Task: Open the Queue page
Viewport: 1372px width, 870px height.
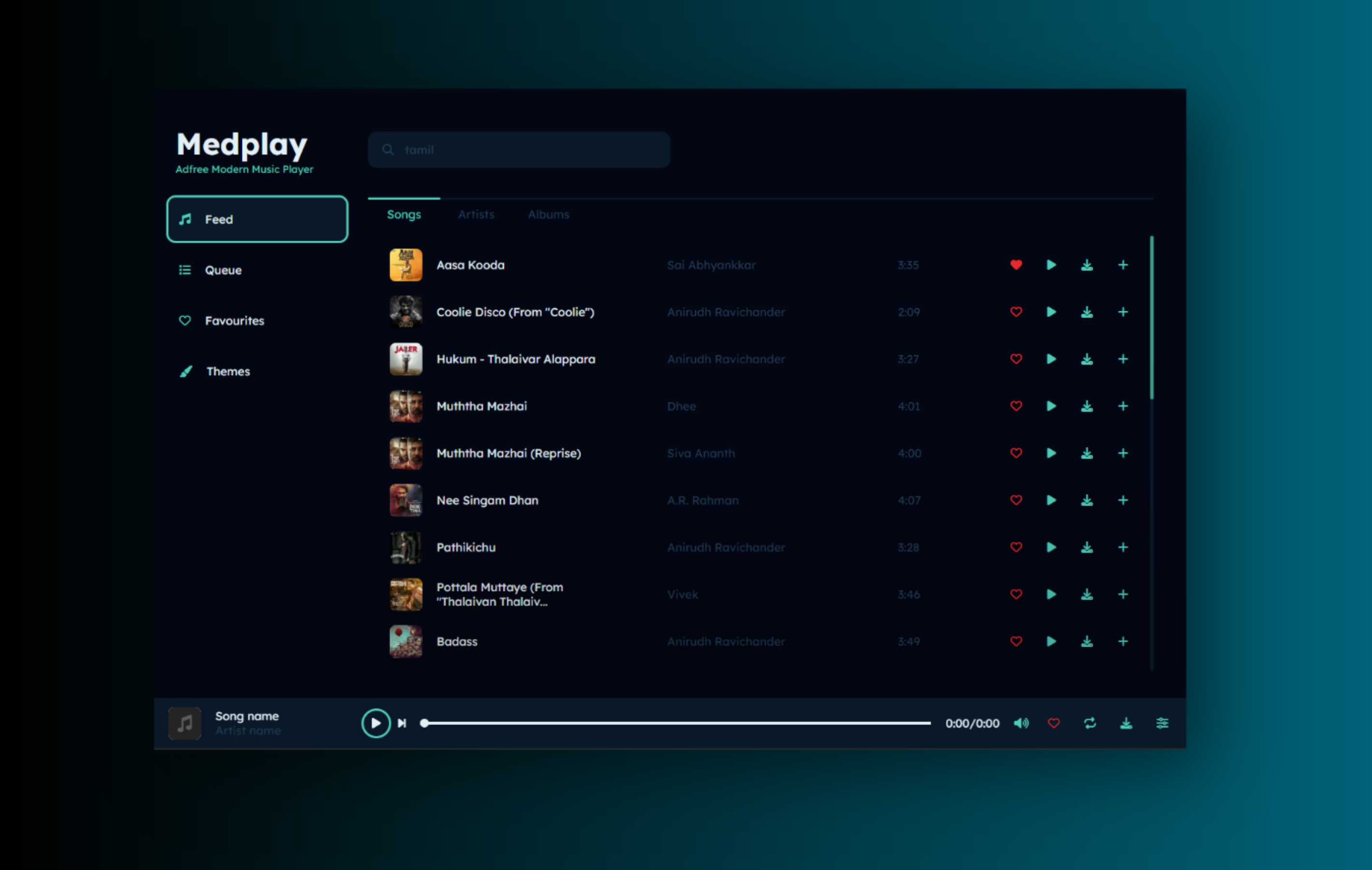Action: point(223,270)
